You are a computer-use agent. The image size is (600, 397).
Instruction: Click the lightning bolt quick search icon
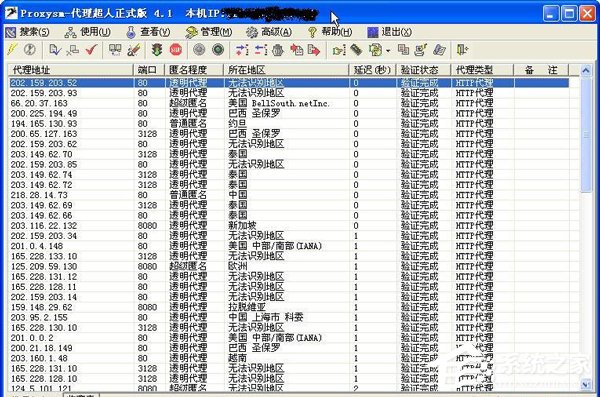pyautogui.click(x=12, y=50)
